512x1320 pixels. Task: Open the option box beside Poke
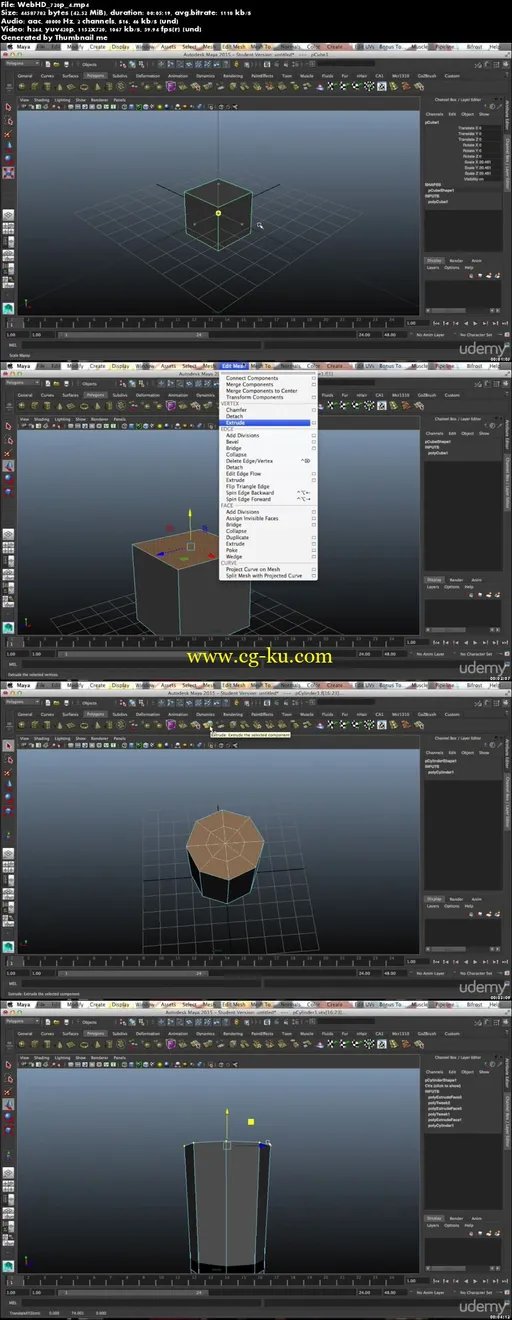(314, 550)
